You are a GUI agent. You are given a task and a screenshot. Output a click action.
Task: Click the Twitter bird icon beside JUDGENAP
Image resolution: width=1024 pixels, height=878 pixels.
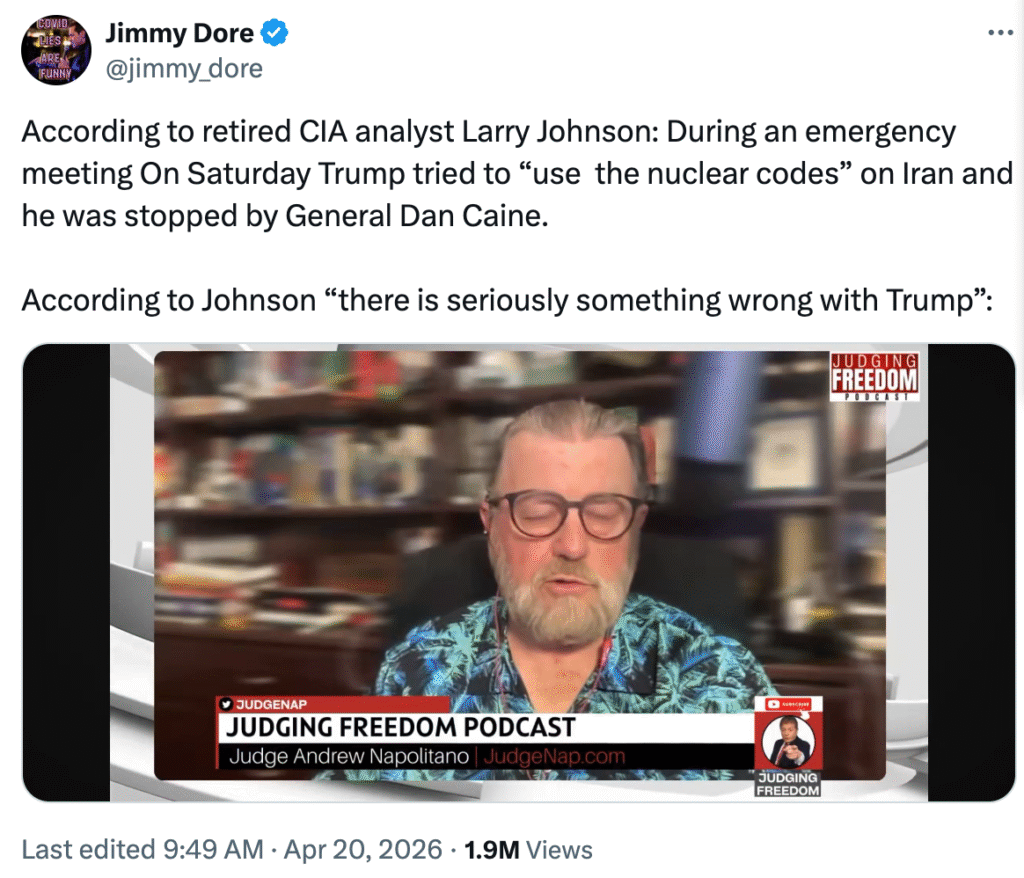pyautogui.click(x=226, y=704)
